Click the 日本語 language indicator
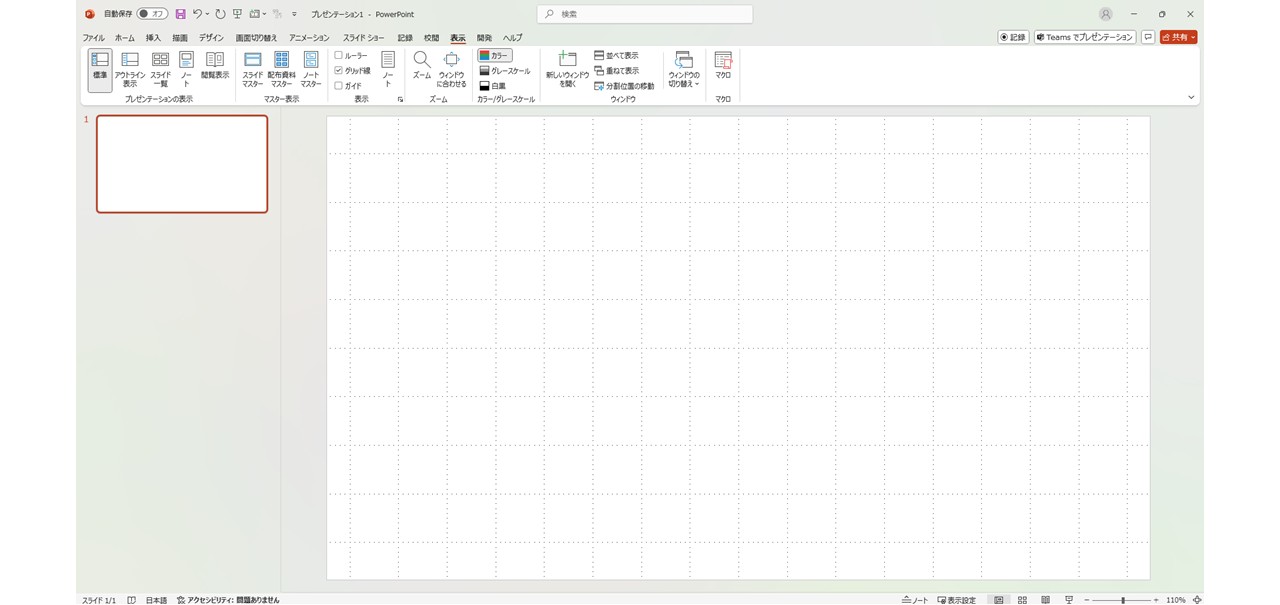1280x605 pixels. pos(157,600)
